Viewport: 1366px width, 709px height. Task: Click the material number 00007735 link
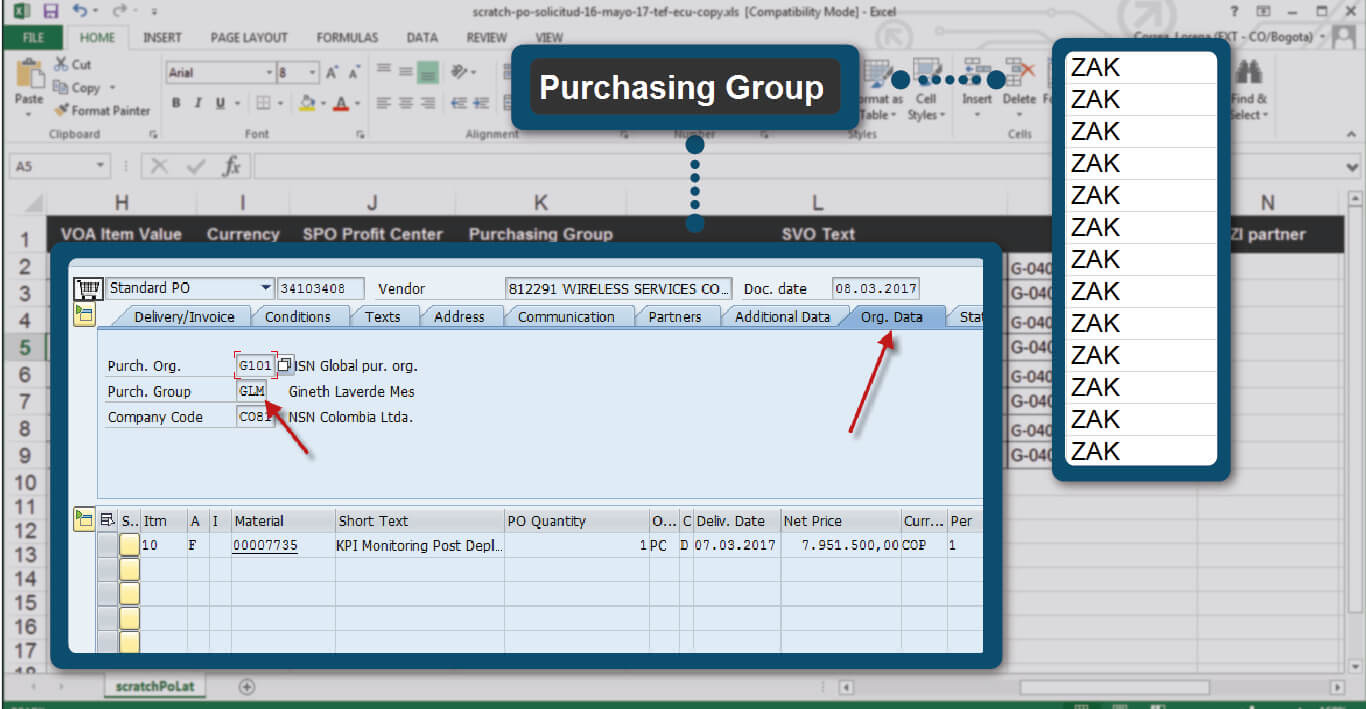pos(264,546)
